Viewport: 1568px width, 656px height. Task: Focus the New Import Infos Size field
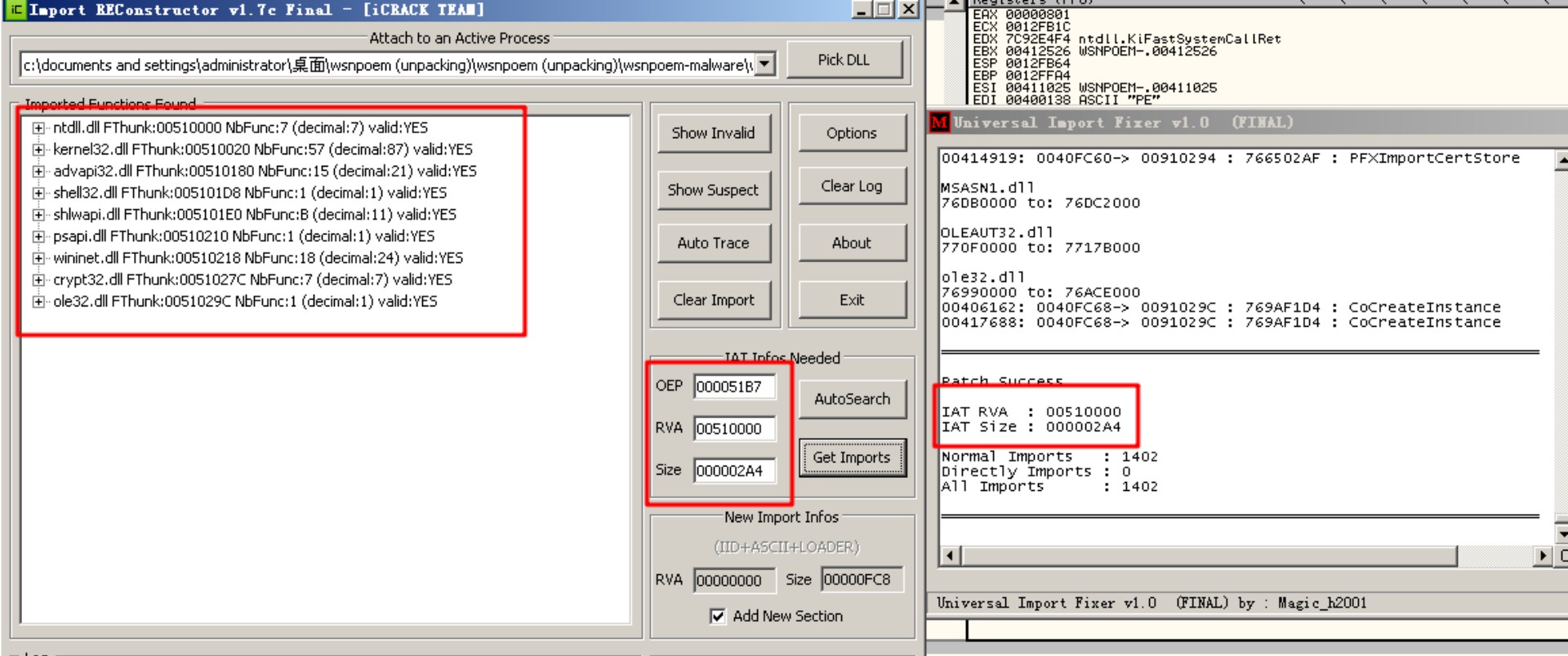tap(862, 579)
